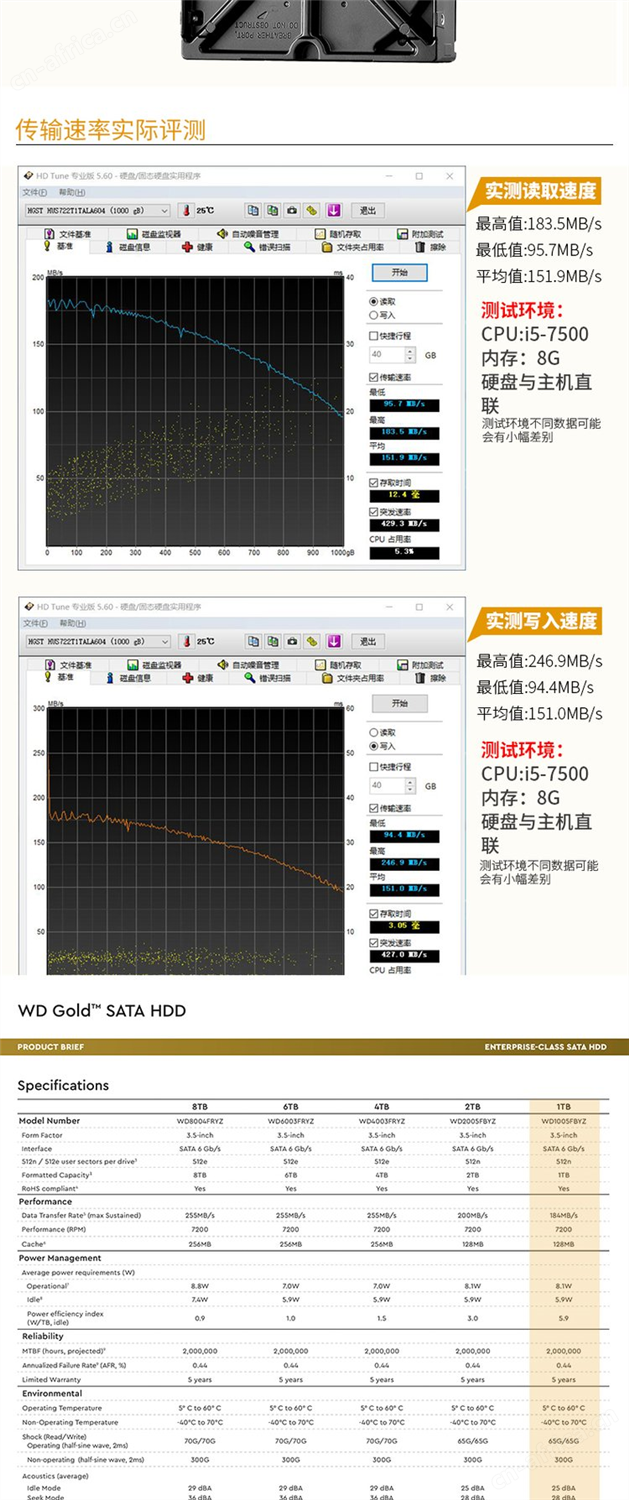Click 退出 button in write-test window
The image size is (629, 1500).
point(367,641)
